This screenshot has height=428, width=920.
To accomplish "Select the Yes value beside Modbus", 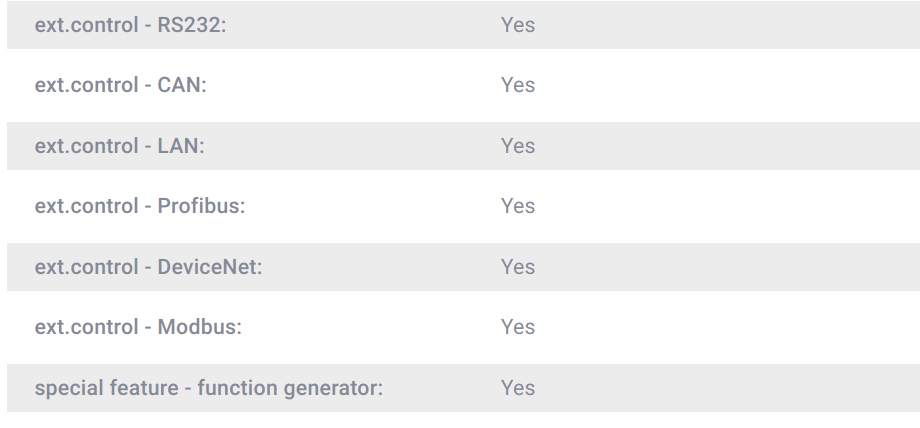I will 518,327.
